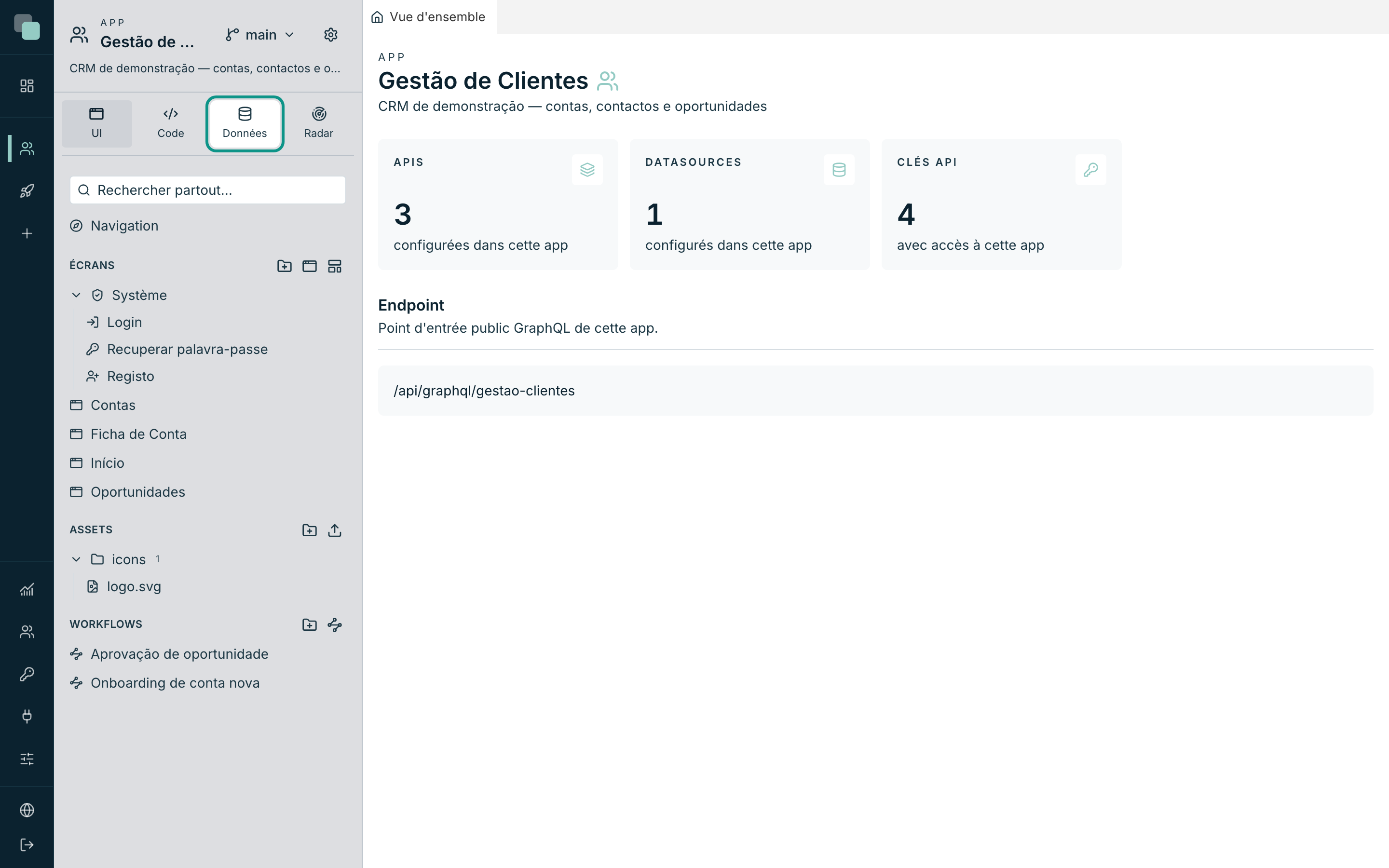Screen dimensions: 1389x868
Task: Open the main branch dropdown
Action: [x=260, y=35]
